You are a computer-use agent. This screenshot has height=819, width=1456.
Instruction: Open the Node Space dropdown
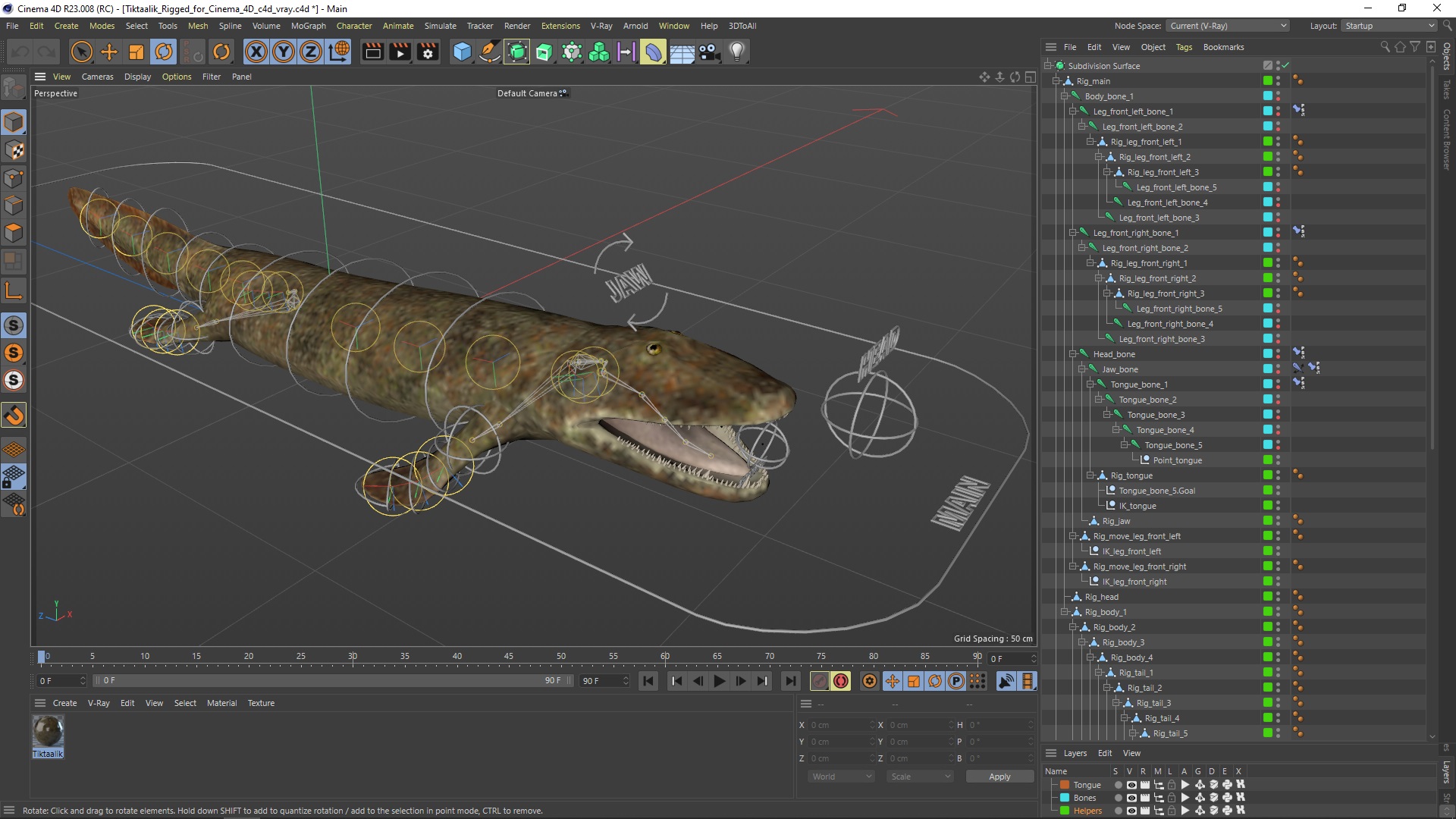tap(1228, 26)
